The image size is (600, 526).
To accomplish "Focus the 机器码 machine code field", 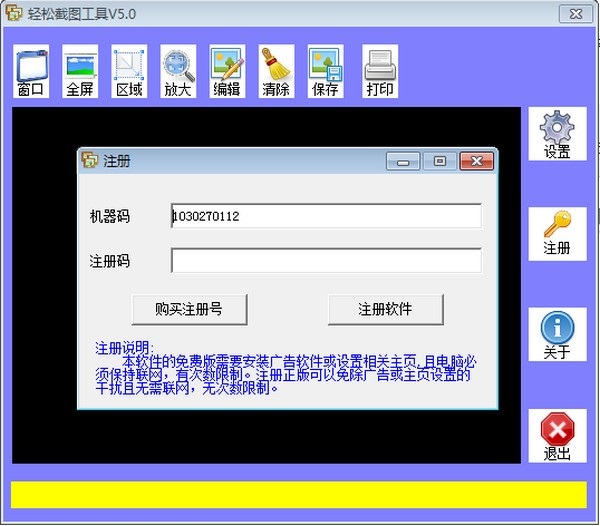I will click(x=326, y=216).
